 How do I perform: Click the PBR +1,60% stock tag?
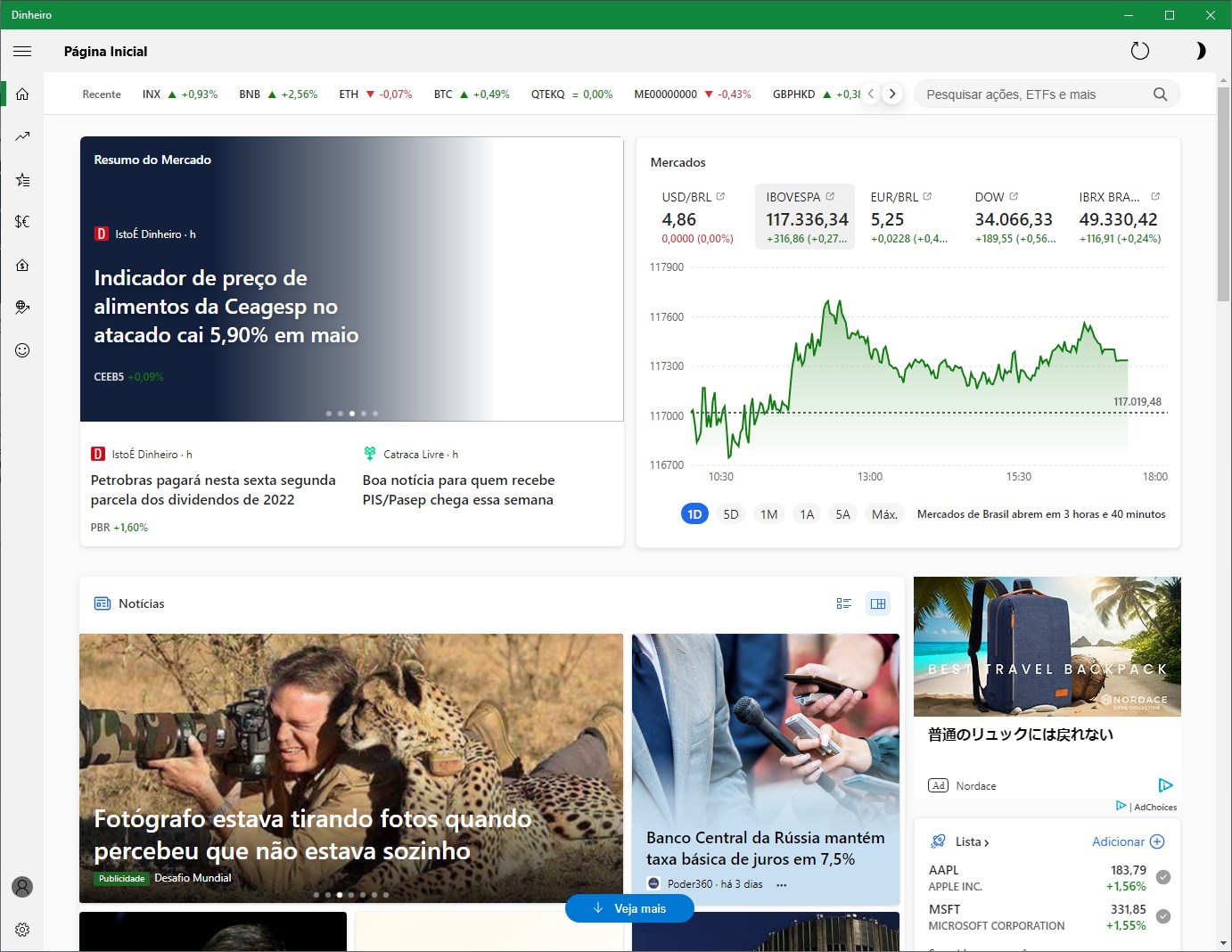119,528
